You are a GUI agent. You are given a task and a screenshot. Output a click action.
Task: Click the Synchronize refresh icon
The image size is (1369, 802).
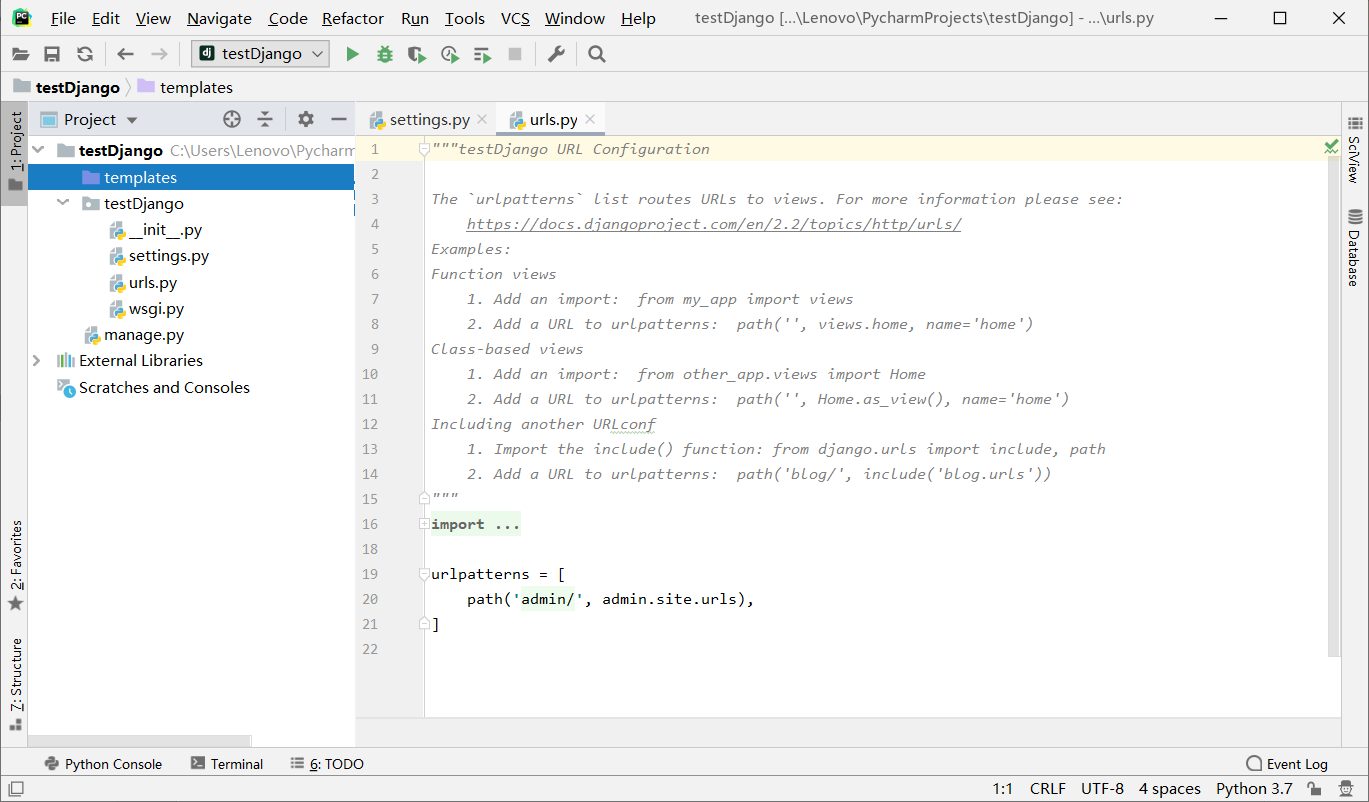pos(85,54)
